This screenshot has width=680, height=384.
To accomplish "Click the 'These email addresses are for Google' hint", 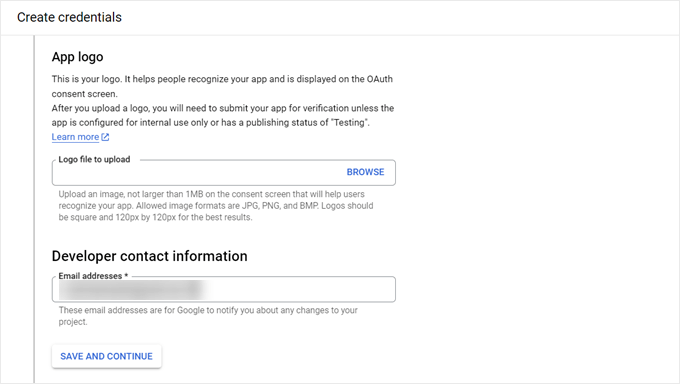I will [x=208, y=316].
